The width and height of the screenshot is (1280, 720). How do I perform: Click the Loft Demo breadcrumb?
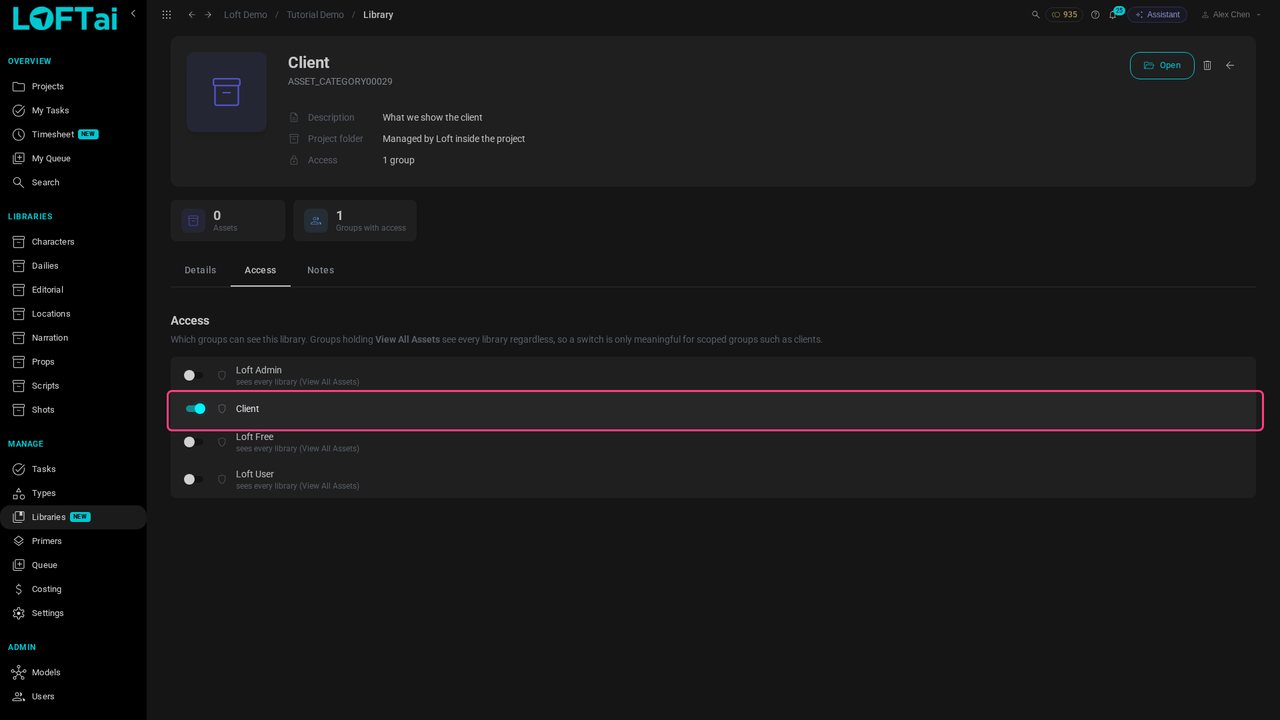tap(245, 15)
